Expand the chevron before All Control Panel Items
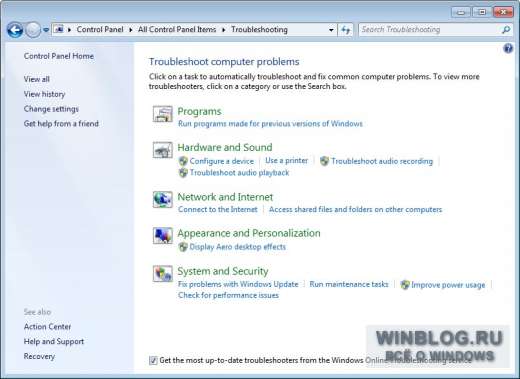Screen dimensions: 520x379 click(131, 30)
